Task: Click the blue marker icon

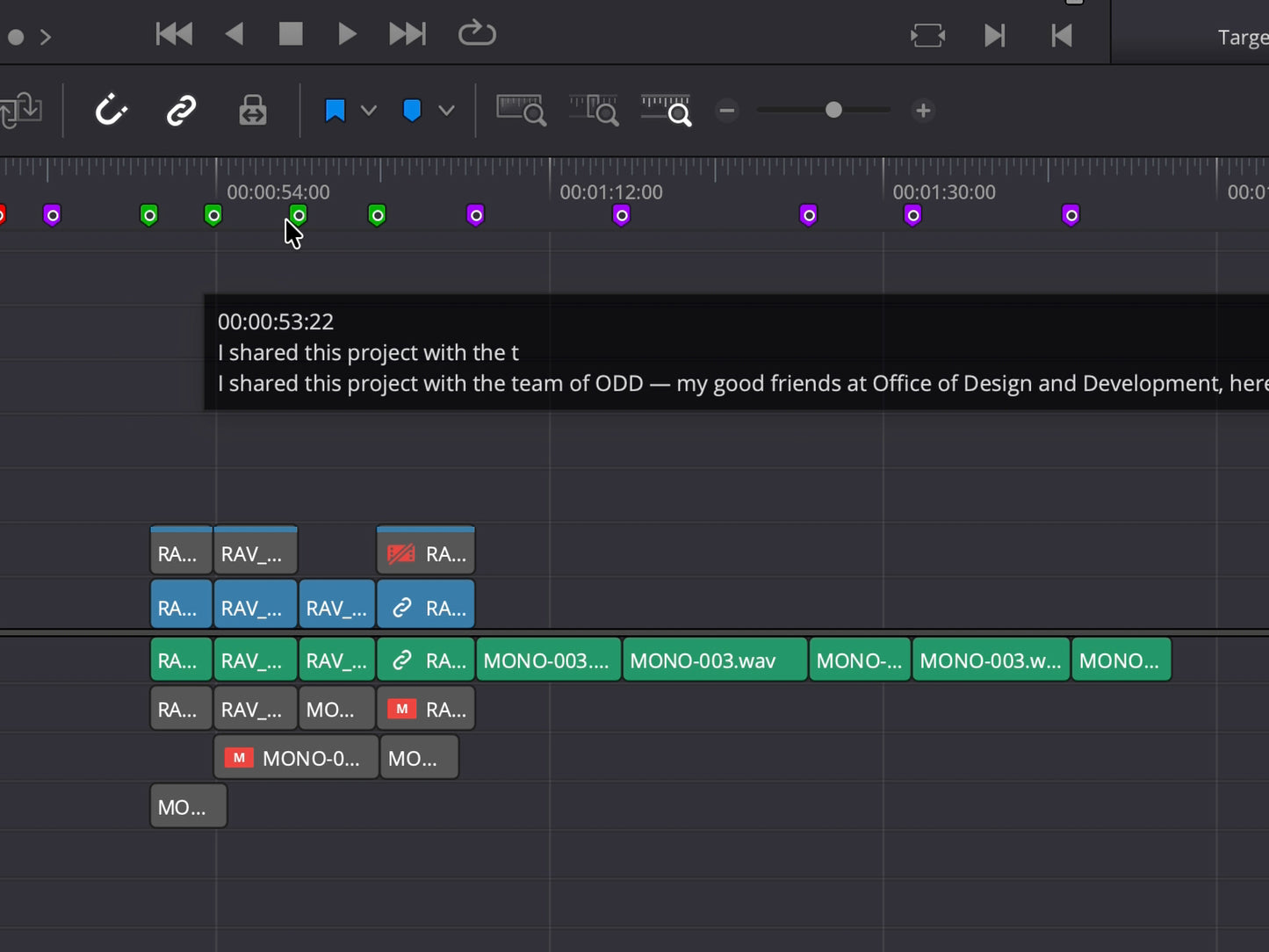Action: tap(412, 111)
